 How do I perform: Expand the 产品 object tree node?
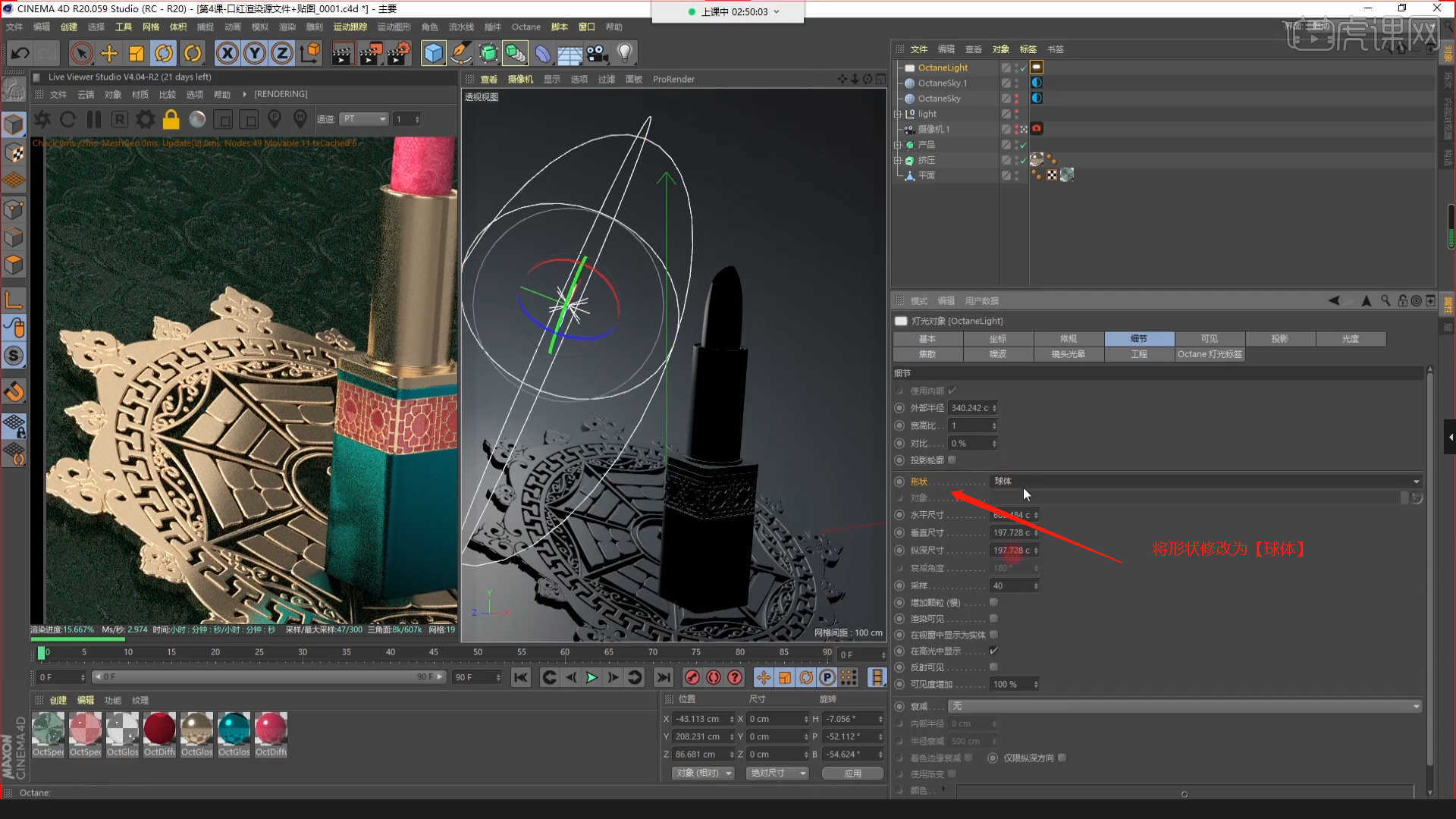[898, 145]
